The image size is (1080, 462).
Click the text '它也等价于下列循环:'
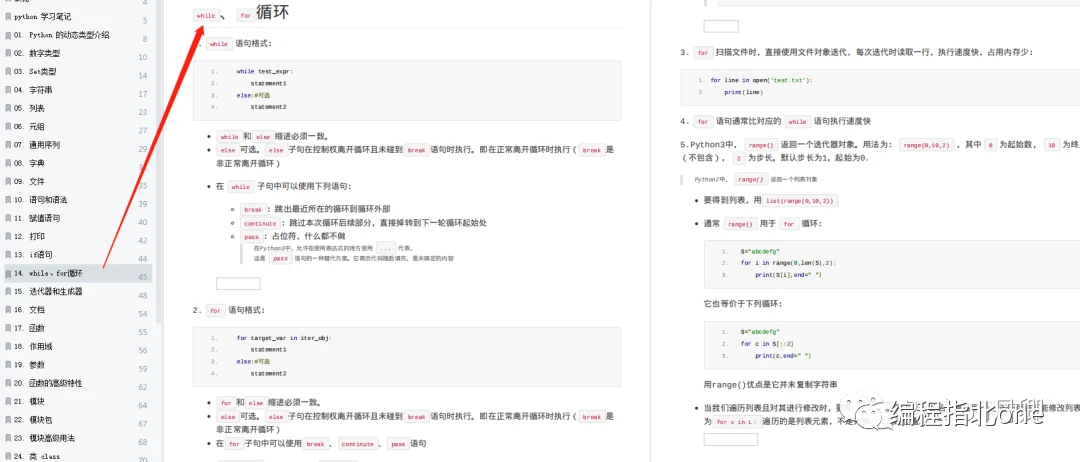tap(742, 304)
